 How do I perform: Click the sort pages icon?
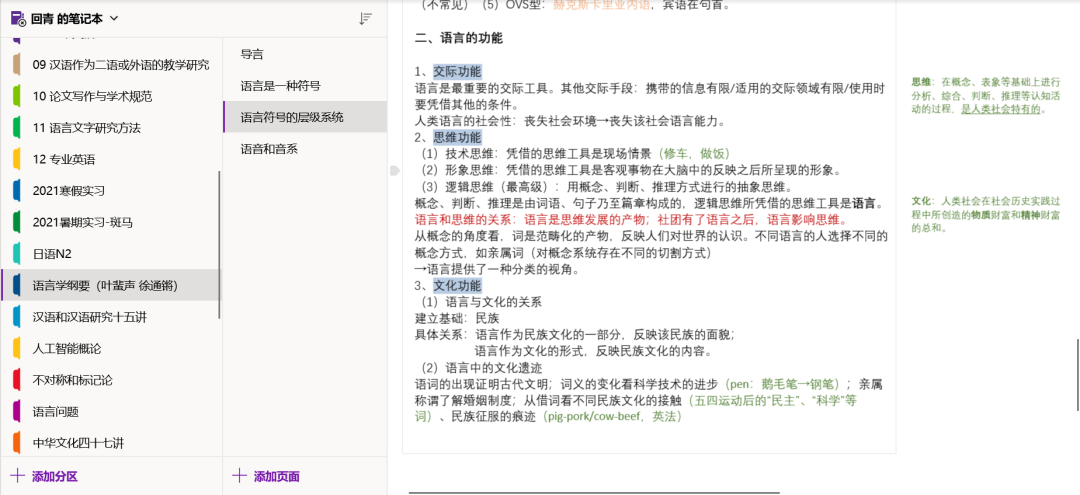[366, 19]
